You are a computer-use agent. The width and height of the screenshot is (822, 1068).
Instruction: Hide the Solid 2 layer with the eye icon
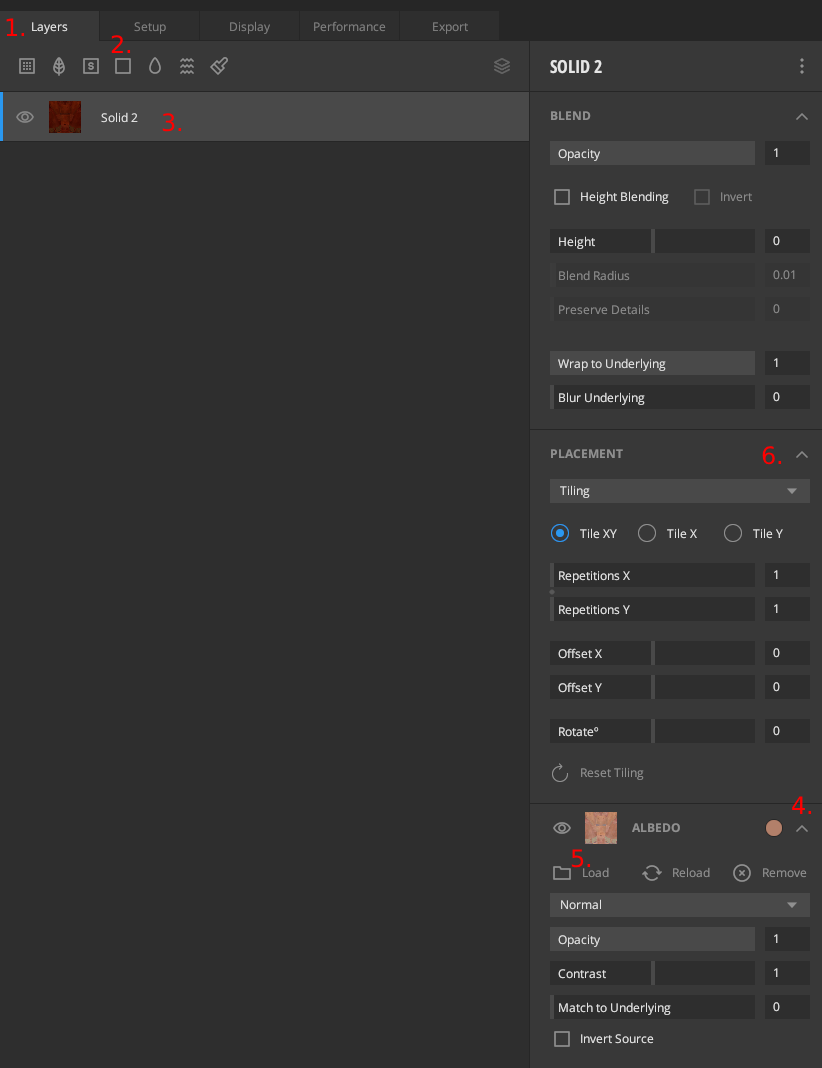pyautogui.click(x=25, y=117)
